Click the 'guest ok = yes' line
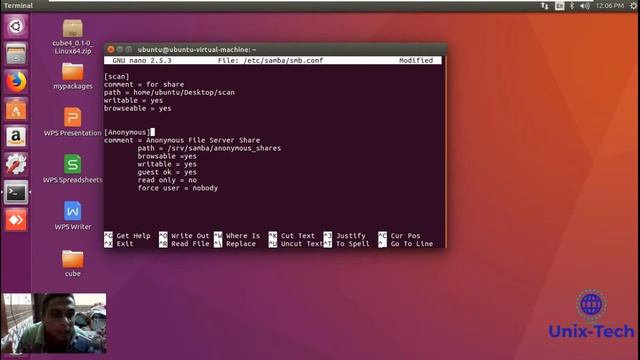The image size is (640, 360). pyautogui.click(x=167, y=172)
